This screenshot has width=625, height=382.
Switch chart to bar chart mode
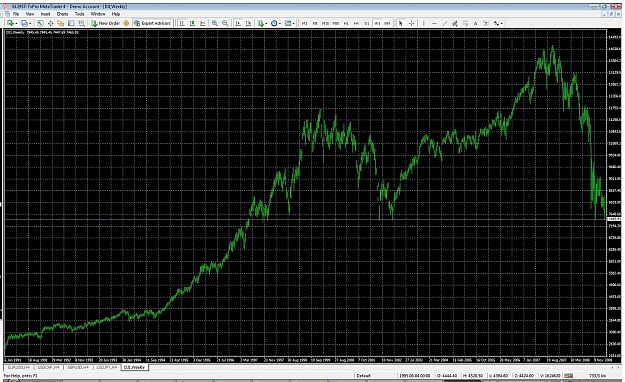coord(182,23)
